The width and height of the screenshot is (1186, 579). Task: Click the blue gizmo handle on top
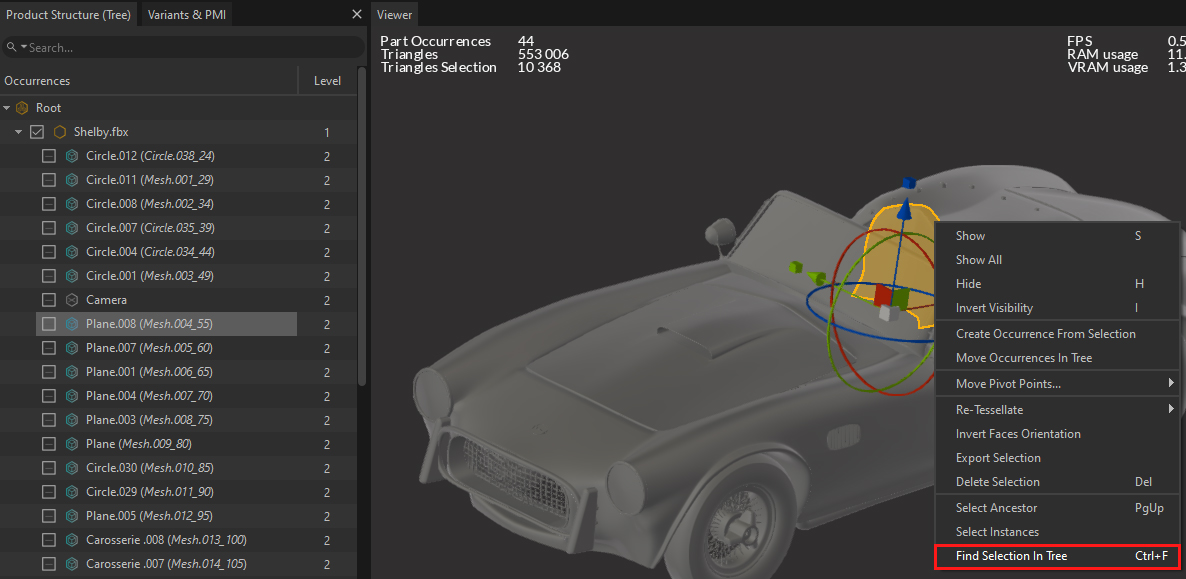(908, 183)
